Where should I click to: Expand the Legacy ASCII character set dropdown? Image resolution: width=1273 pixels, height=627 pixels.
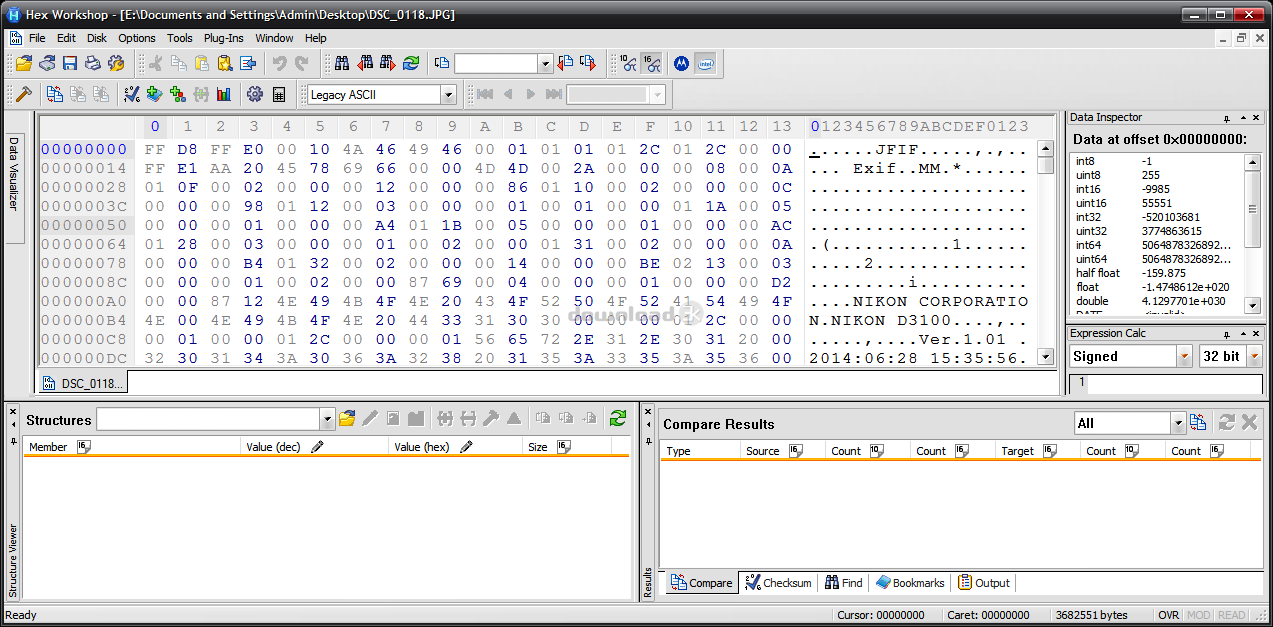pyautogui.click(x=448, y=95)
